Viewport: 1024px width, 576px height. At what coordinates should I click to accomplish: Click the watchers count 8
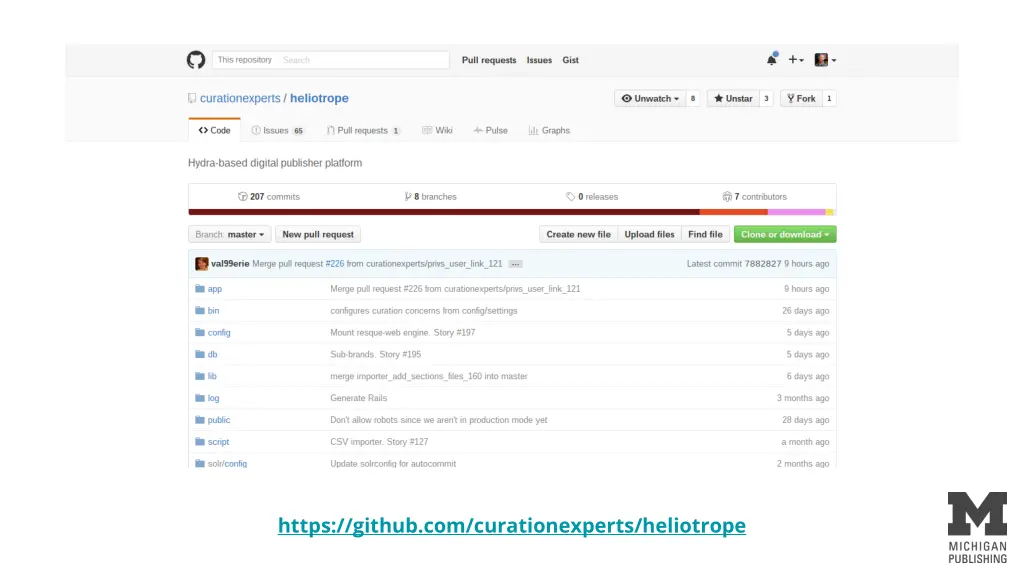pos(693,99)
